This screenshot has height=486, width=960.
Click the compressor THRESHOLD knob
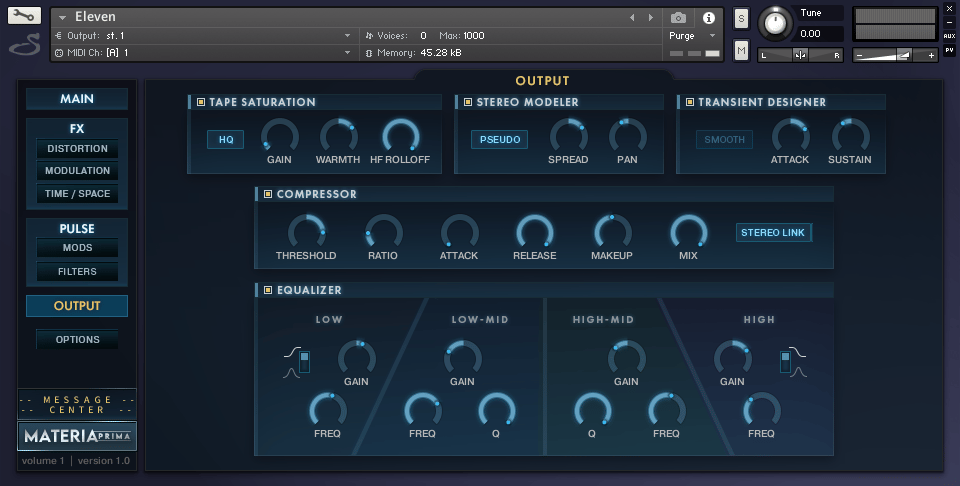coord(306,232)
